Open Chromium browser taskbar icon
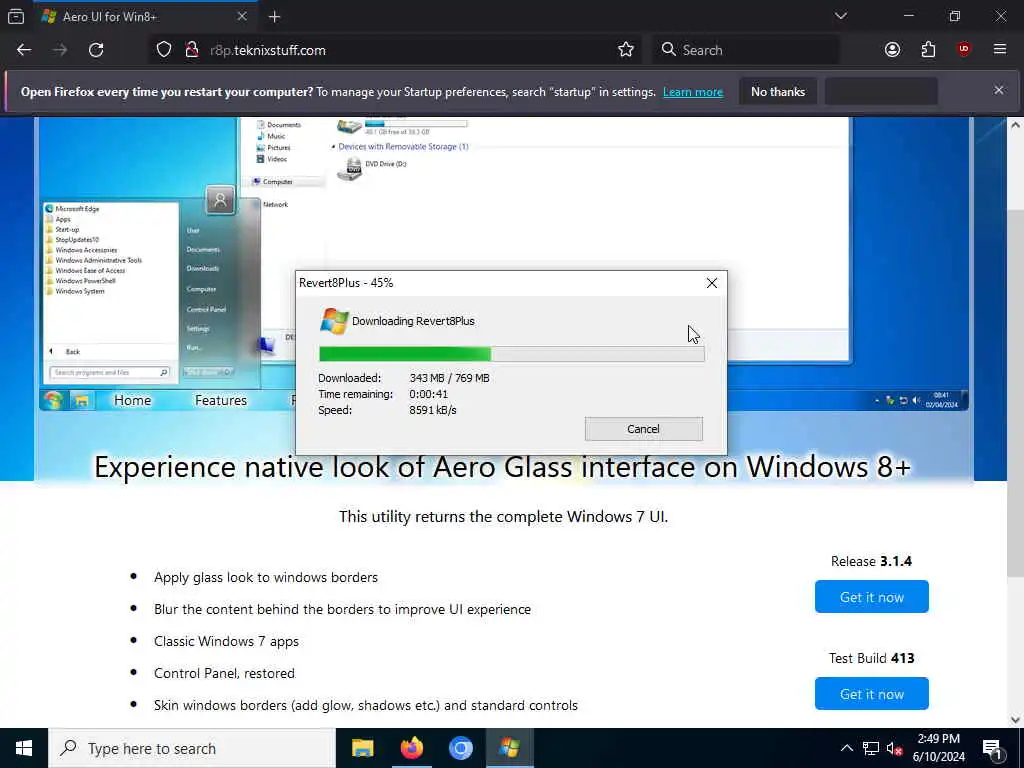 coord(460,748)
